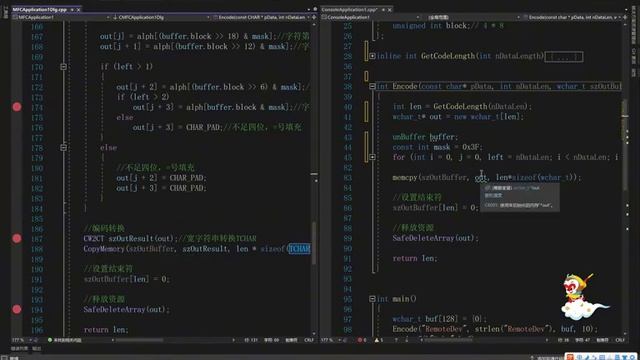
Task: Toggle breakpoint on line 174
Action: (x=17, y=107)
